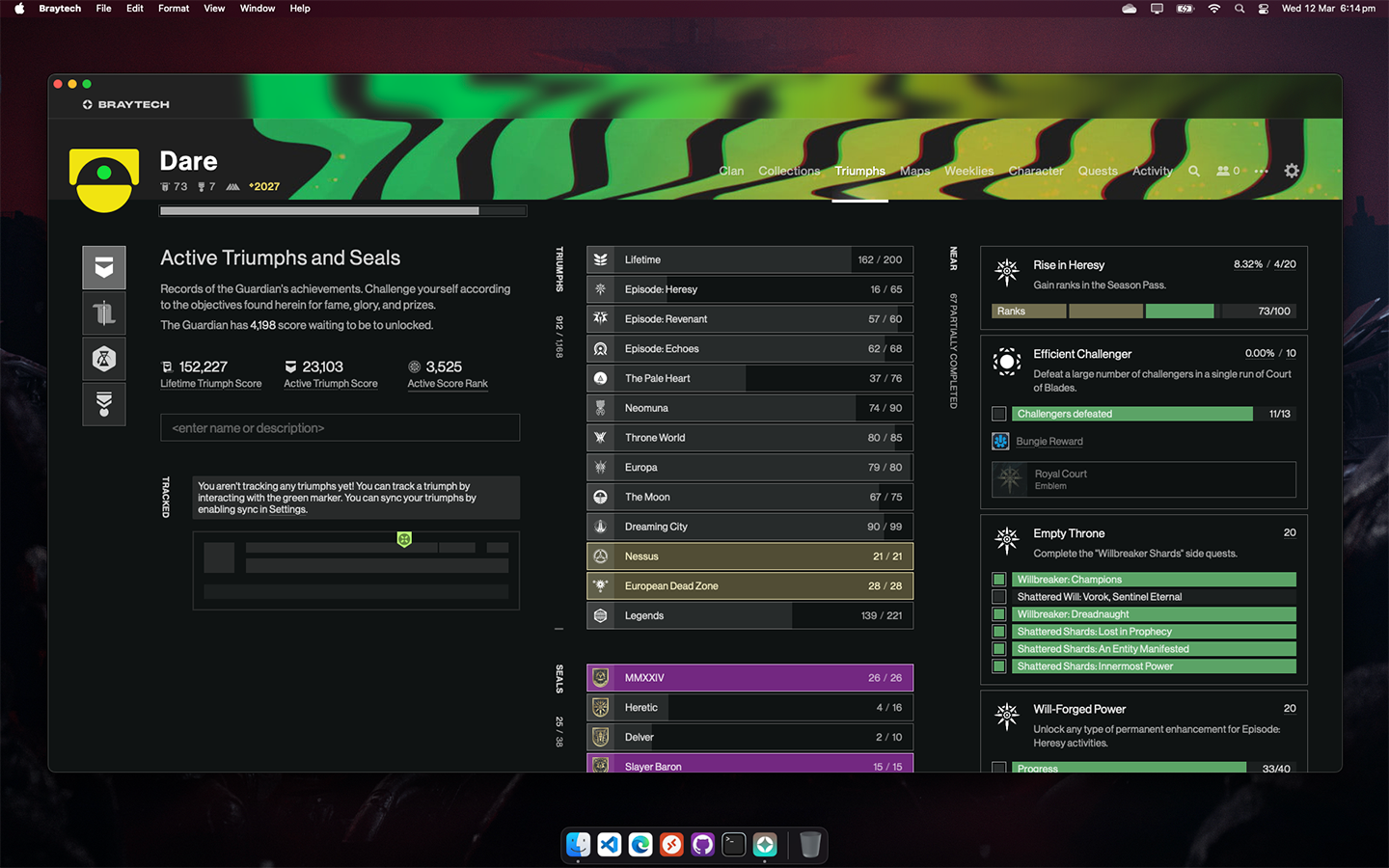Screen dimensions: 1389x868
Task: Open the search magnifier in Braytech nav
Action: tap(1194, 171)
